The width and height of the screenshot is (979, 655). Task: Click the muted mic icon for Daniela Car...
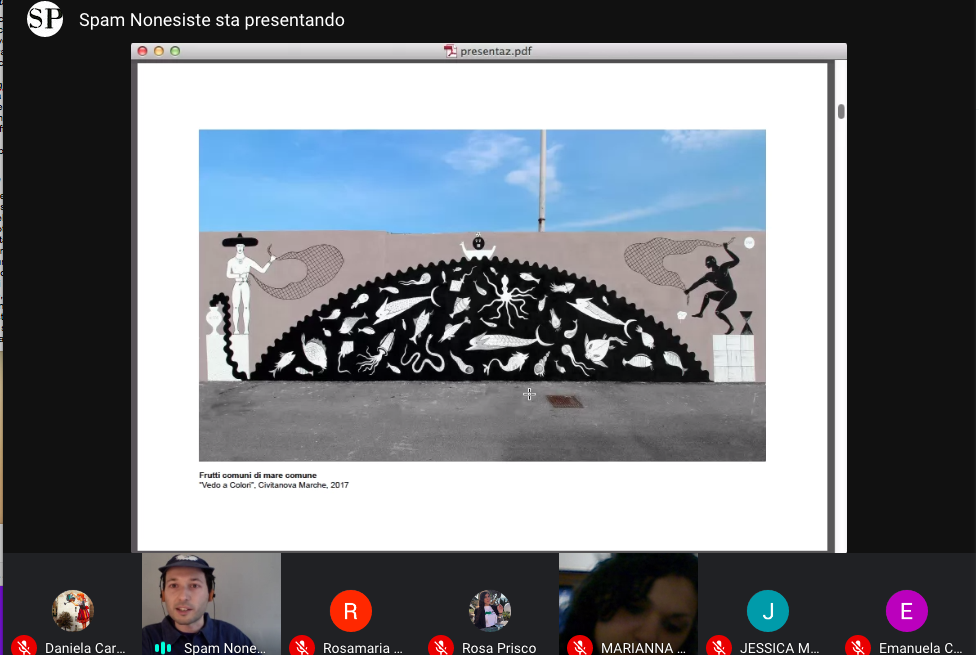(x=24, y=647)
